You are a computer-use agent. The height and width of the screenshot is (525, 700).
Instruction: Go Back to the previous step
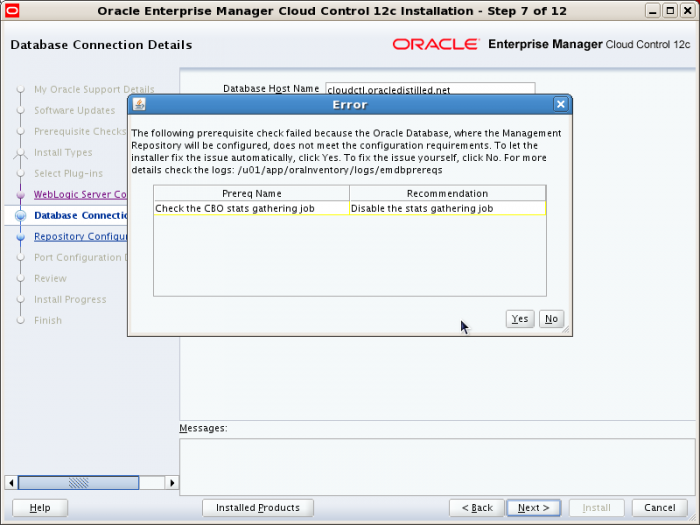[x=477, y=508]
